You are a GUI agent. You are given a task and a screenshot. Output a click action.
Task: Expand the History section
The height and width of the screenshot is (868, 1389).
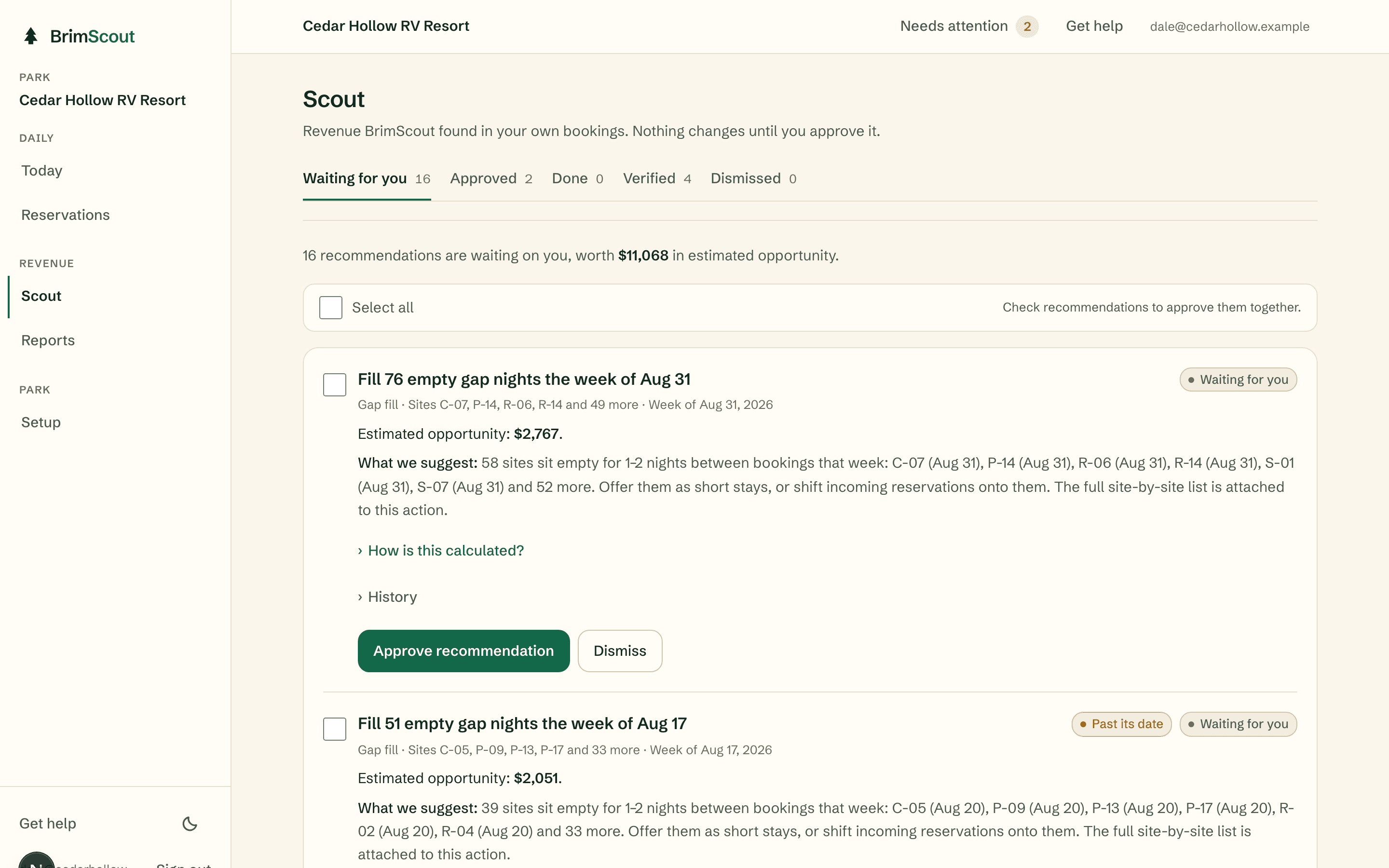[387, 597]
